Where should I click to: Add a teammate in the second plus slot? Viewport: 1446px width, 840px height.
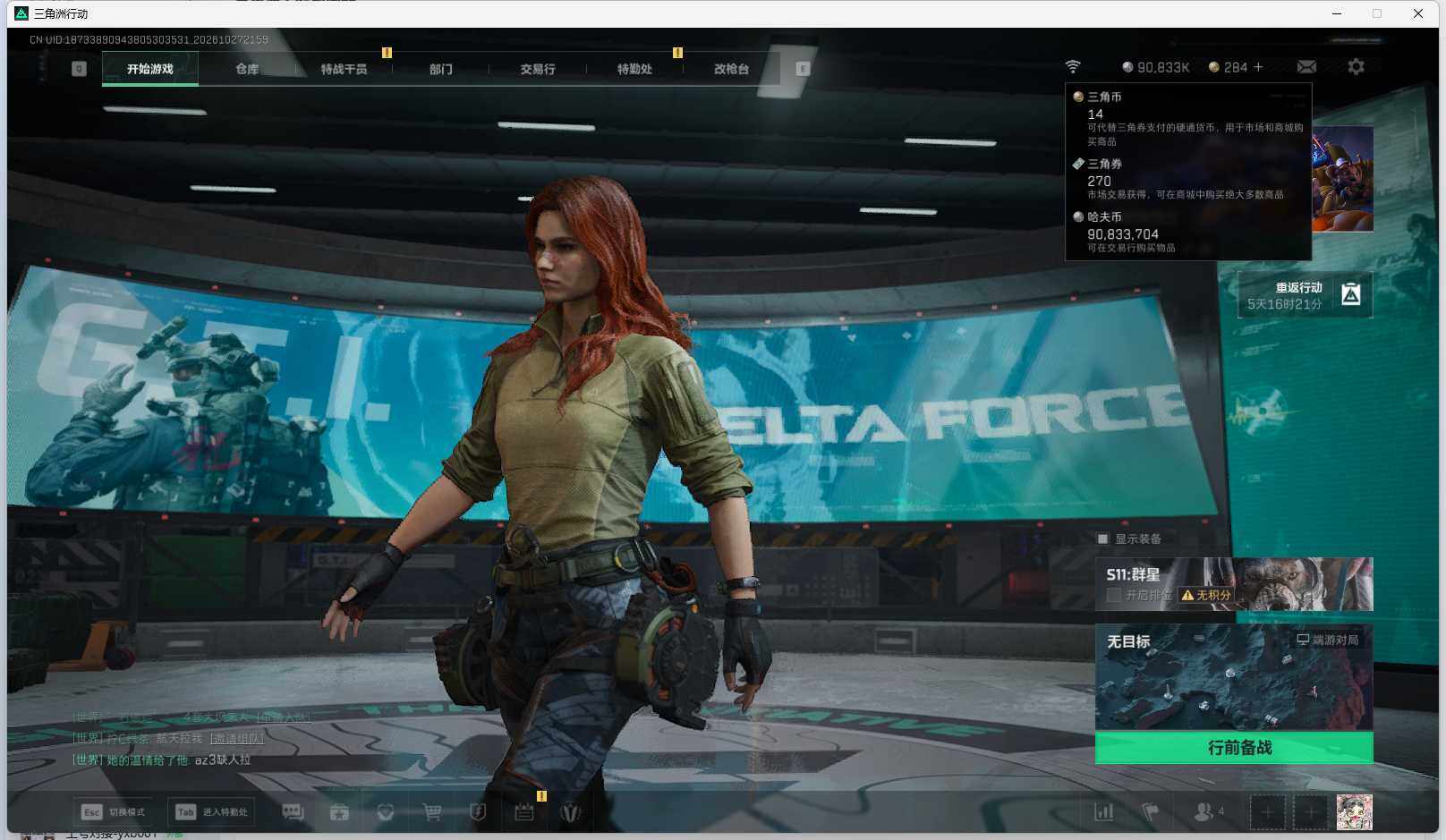(1310, 811)
